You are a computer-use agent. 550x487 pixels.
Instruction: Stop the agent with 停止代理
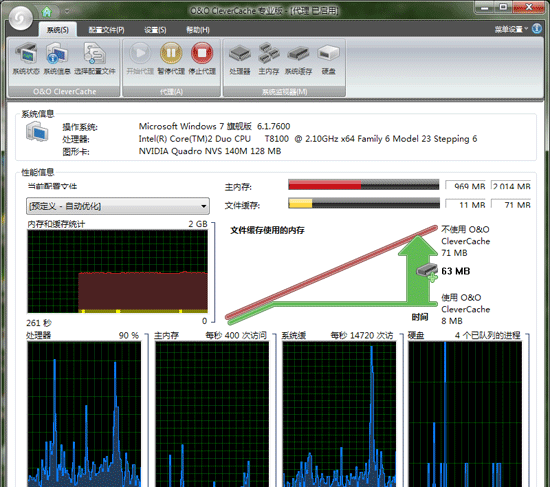pyautogui.click(x=202, y=58)
